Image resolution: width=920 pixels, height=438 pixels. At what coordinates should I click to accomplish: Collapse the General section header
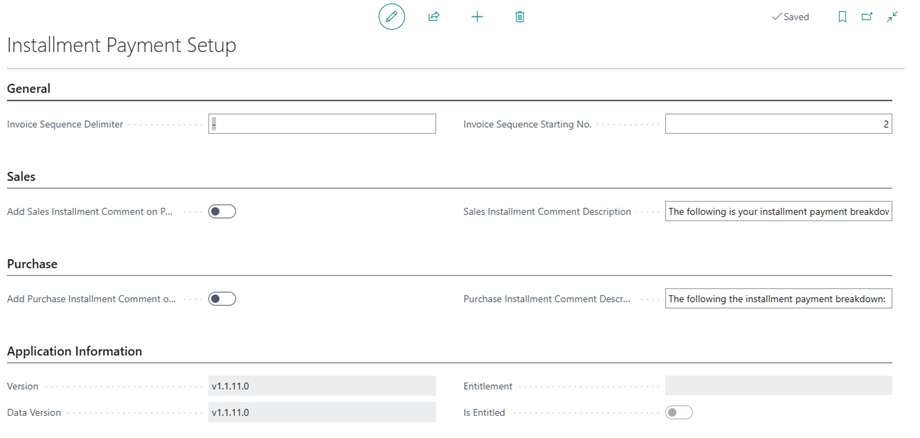[29, 89]
